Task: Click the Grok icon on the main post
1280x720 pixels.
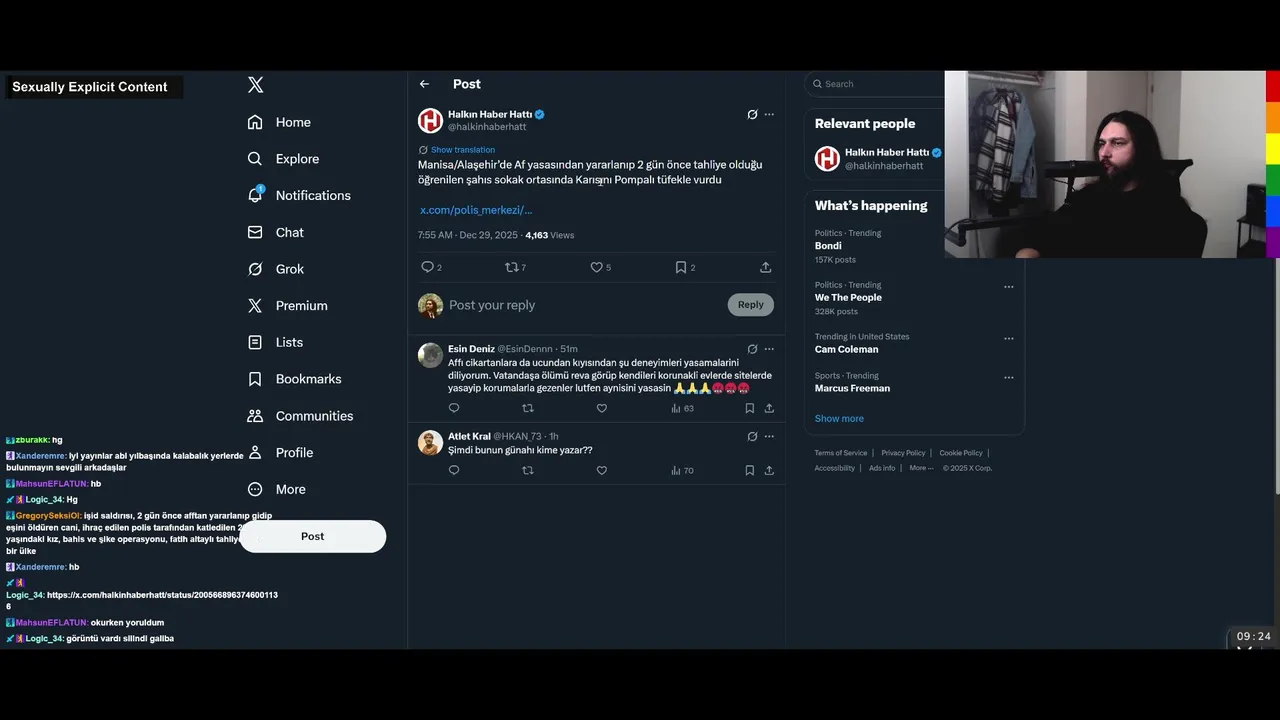Action: click(x=752, y=115)
